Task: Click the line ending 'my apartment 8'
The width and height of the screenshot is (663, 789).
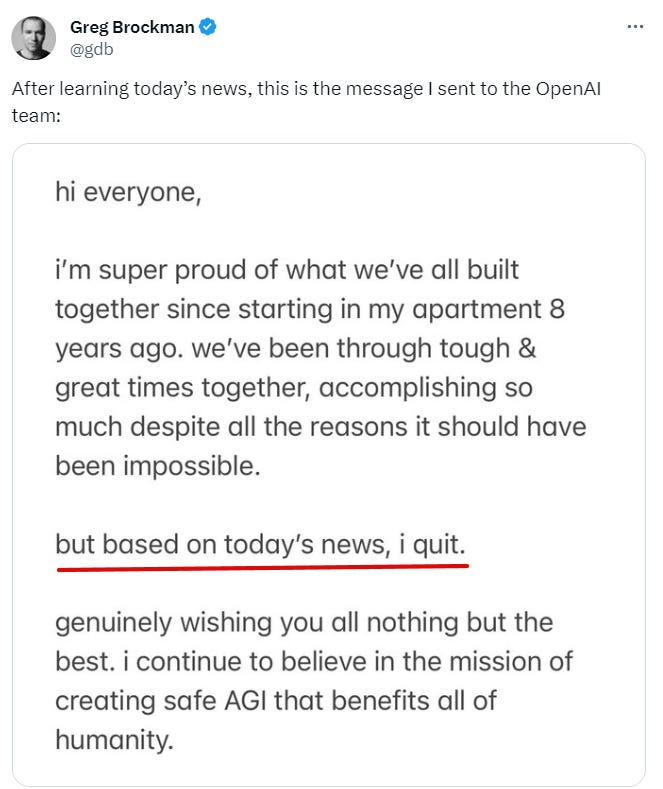Action: 310,309
